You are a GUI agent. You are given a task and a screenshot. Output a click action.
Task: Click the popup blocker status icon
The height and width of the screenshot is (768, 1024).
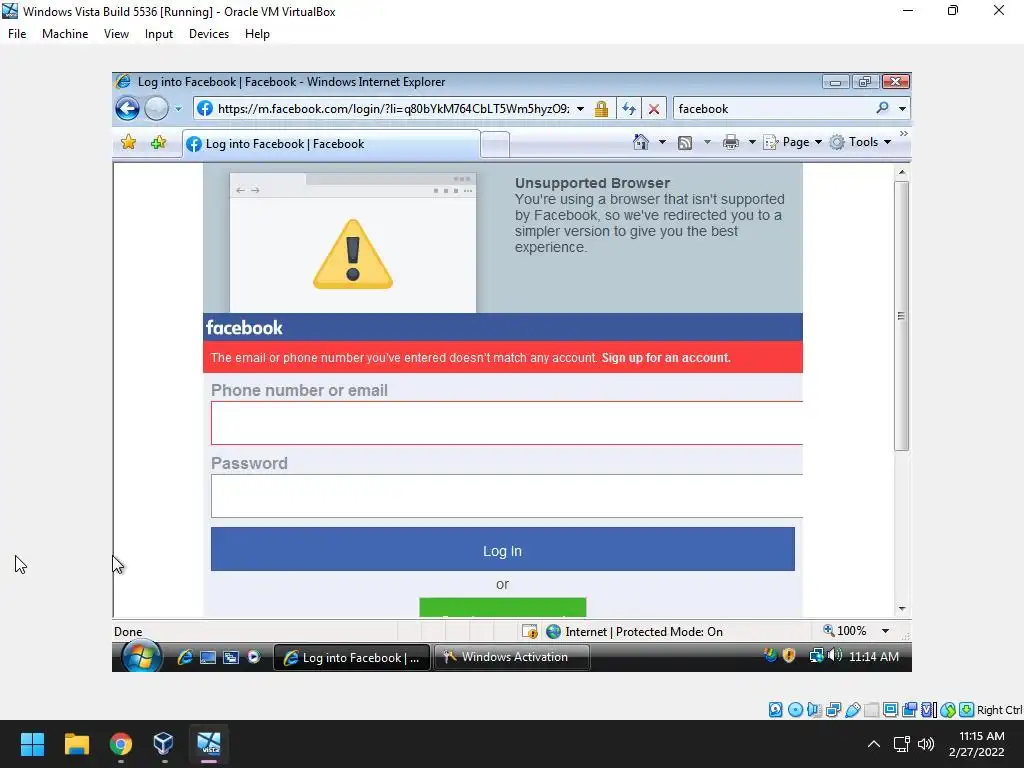[x=530, y=632]
